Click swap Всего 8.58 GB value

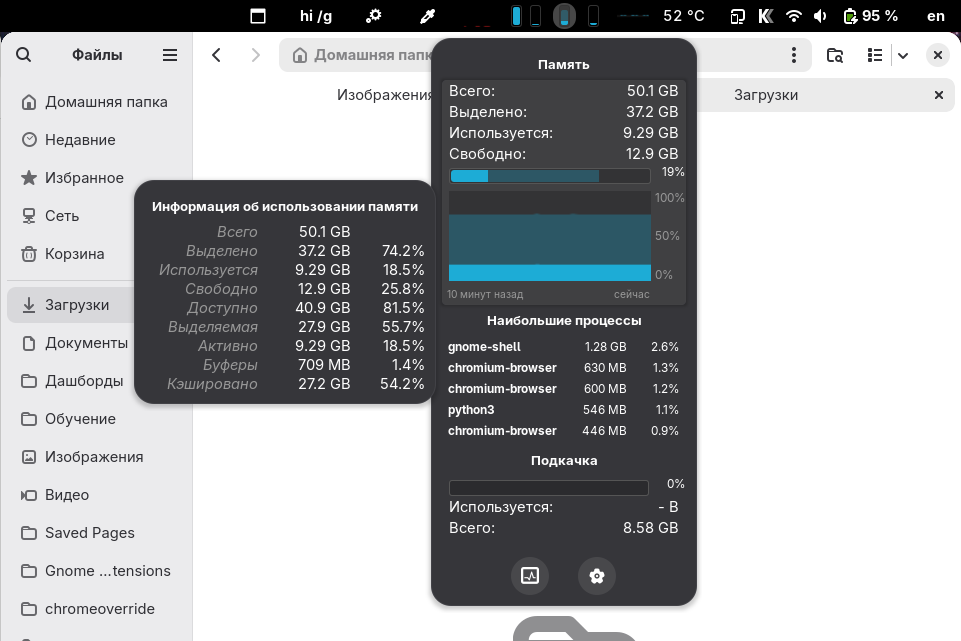click(650, 528)
